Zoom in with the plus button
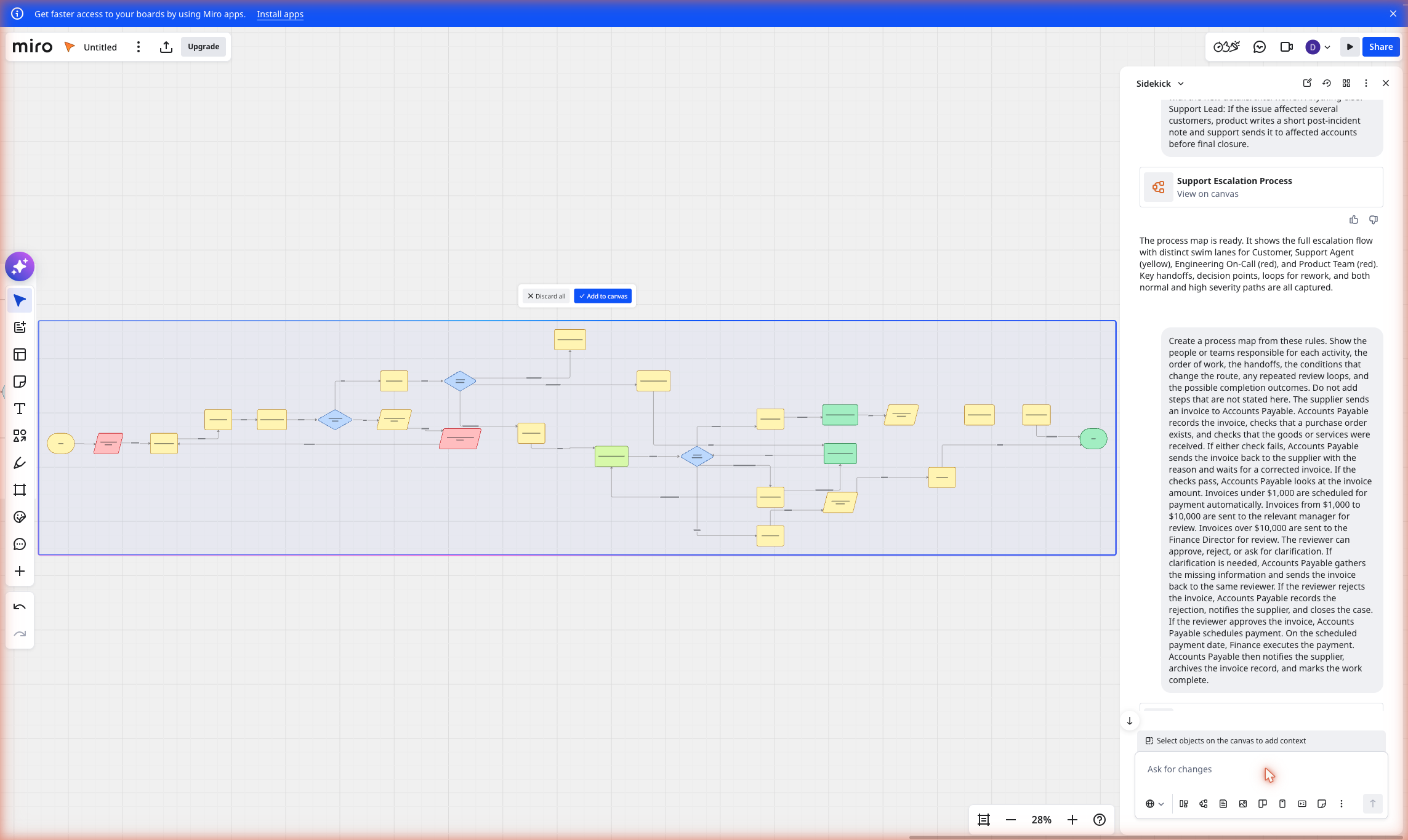 [1072, 820]
